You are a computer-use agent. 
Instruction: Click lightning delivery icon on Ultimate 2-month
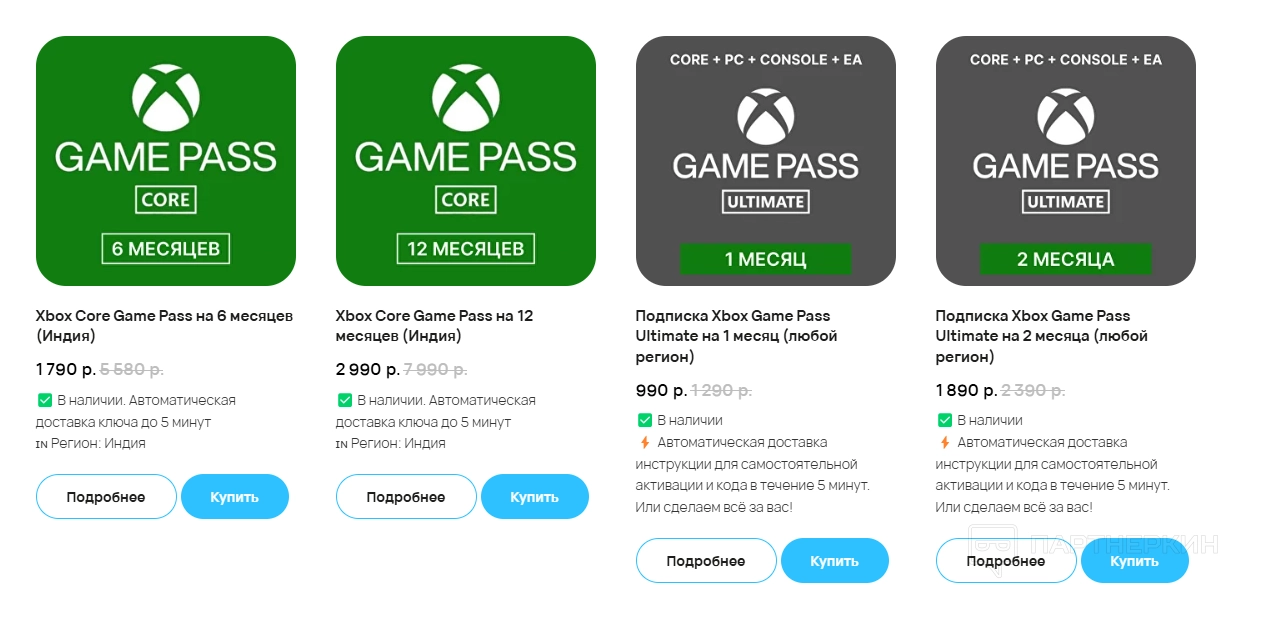(944, 442)
